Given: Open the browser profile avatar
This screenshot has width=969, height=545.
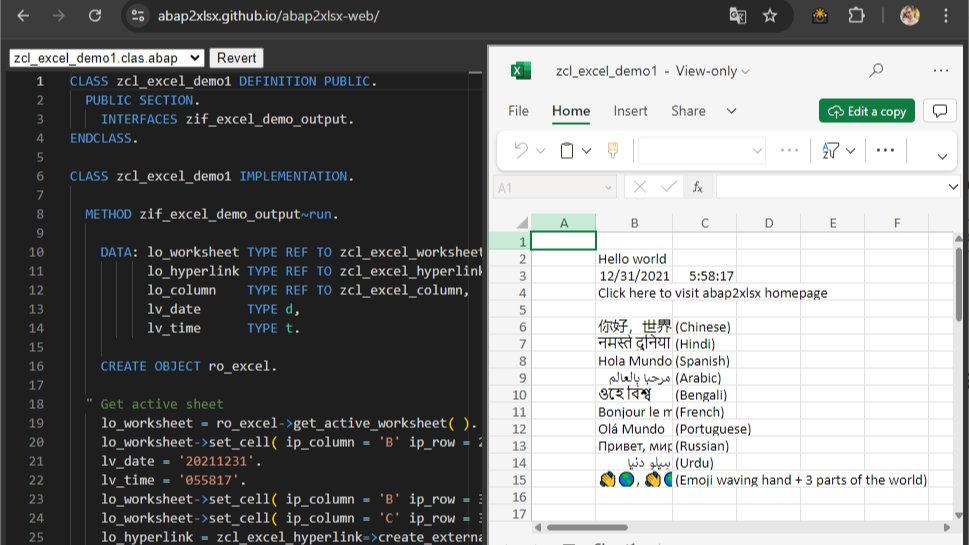Looking at the screenshot, I should 909,15.
